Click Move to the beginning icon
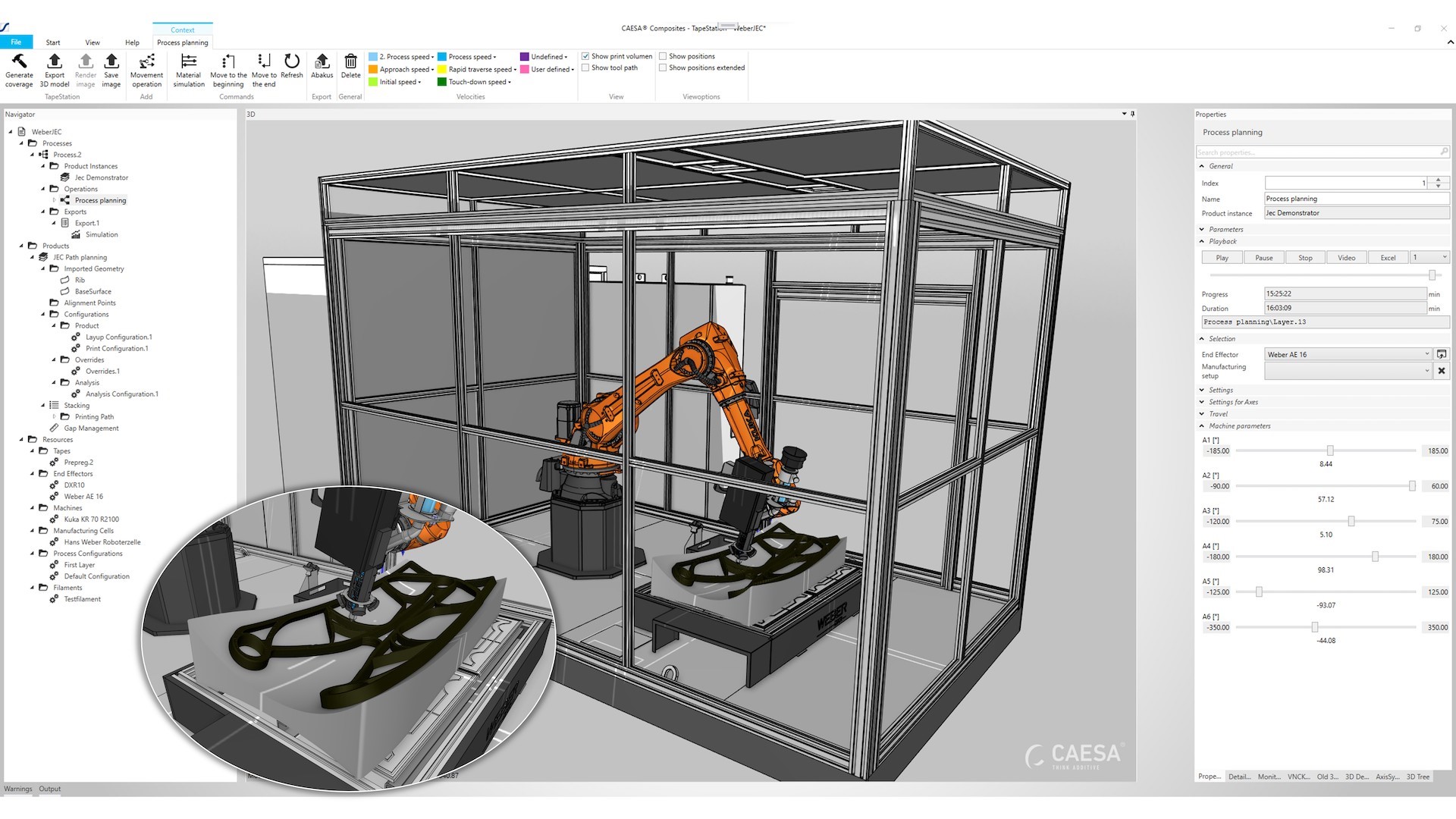This screenshot has width=1456, height=819. click(x=228, y=61)
